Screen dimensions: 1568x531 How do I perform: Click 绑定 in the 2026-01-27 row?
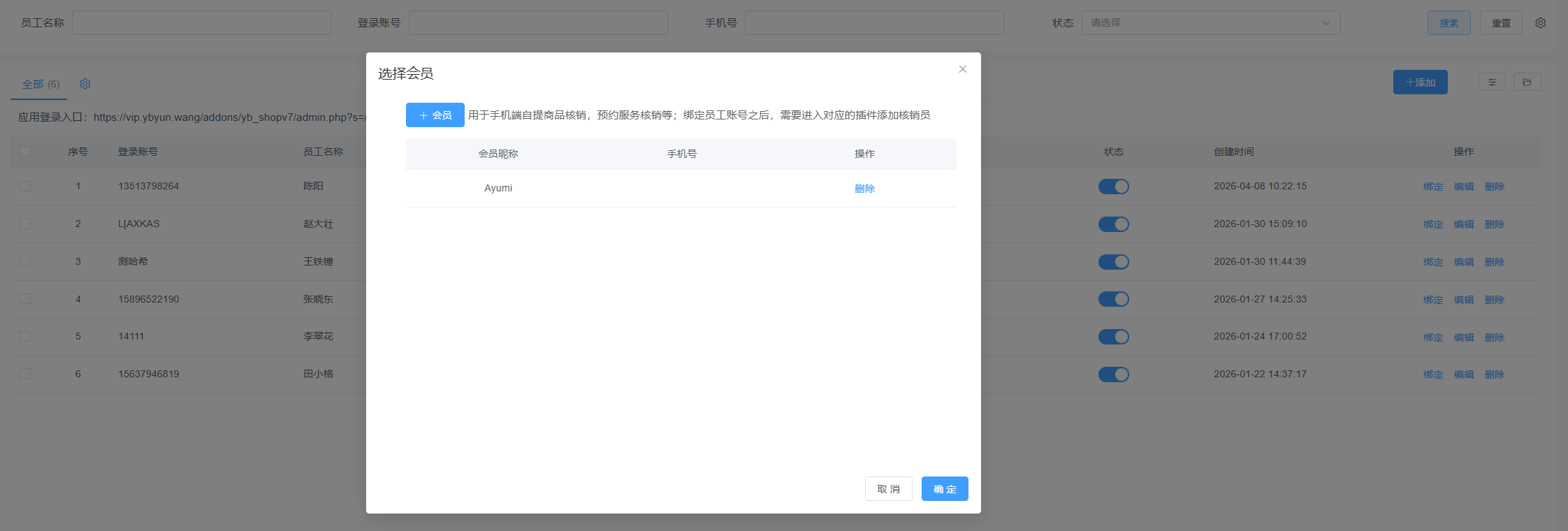(1433, 300)
